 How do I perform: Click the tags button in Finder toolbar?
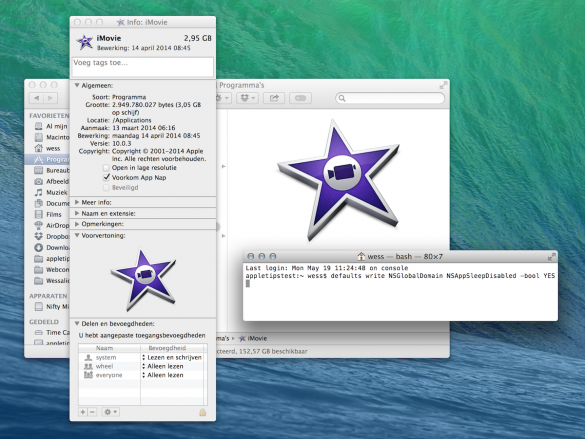click(x=300, y=98)
